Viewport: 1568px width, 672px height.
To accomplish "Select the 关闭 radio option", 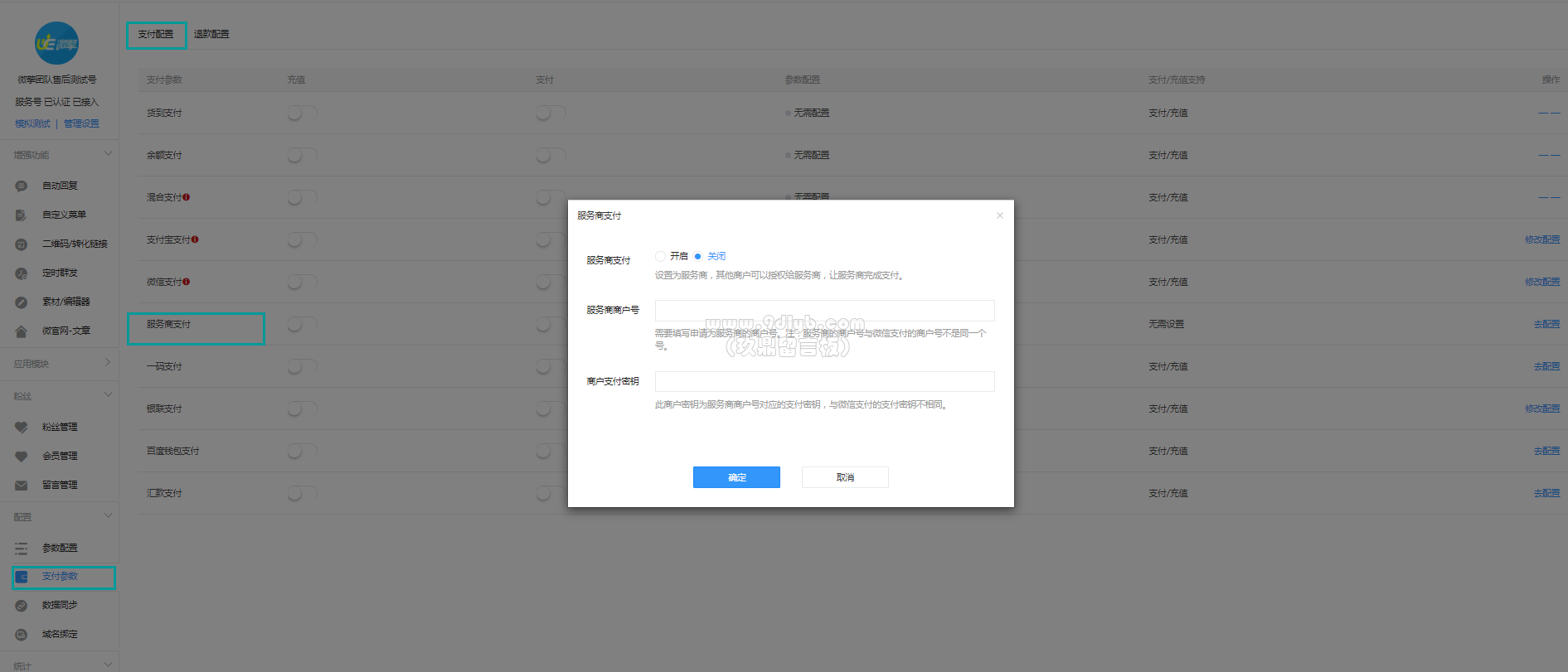I will pyautogui.click(x=697, y=256).
